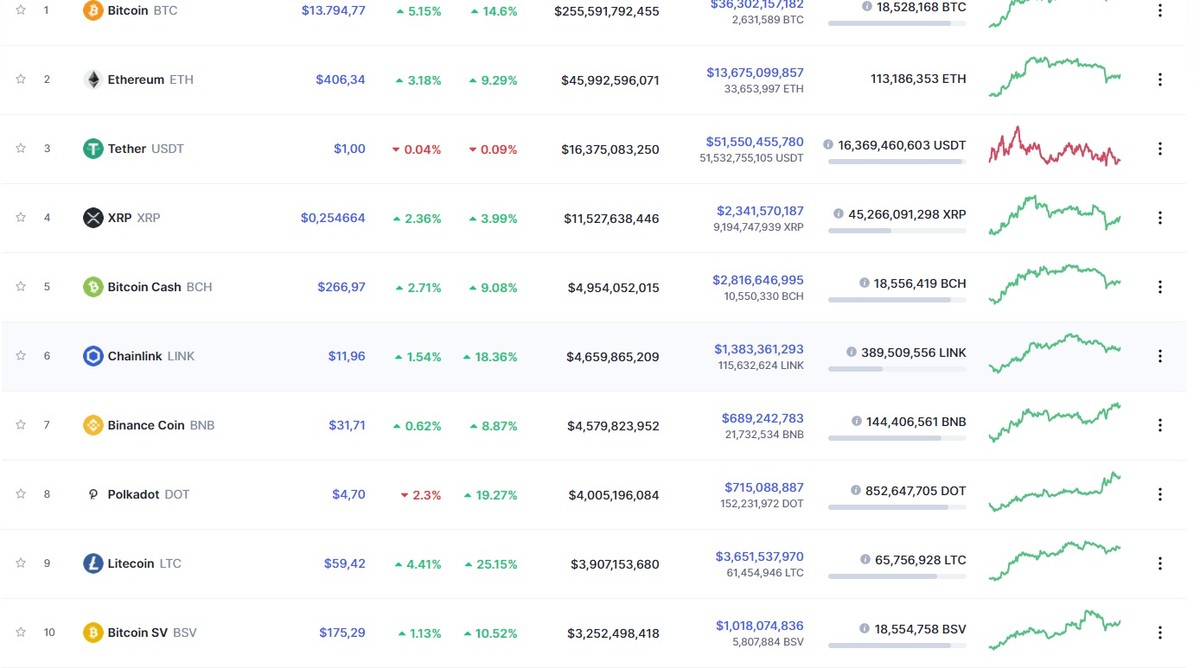Open the three-dot menu for Tether
The height and width of the screenshot is (668, 1200).
click(x=1159, y=148)
